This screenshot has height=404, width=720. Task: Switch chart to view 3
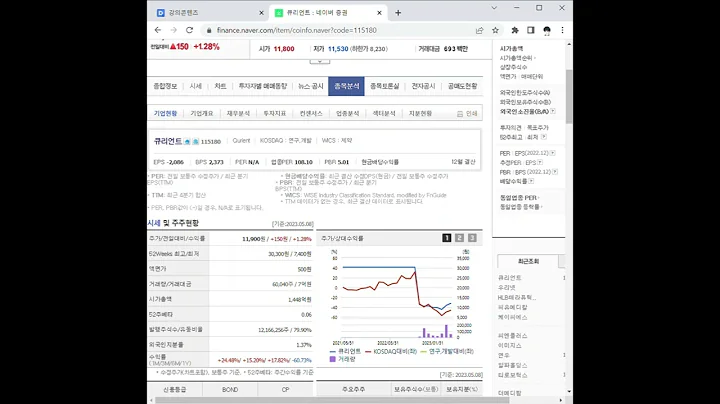point(472,238)
